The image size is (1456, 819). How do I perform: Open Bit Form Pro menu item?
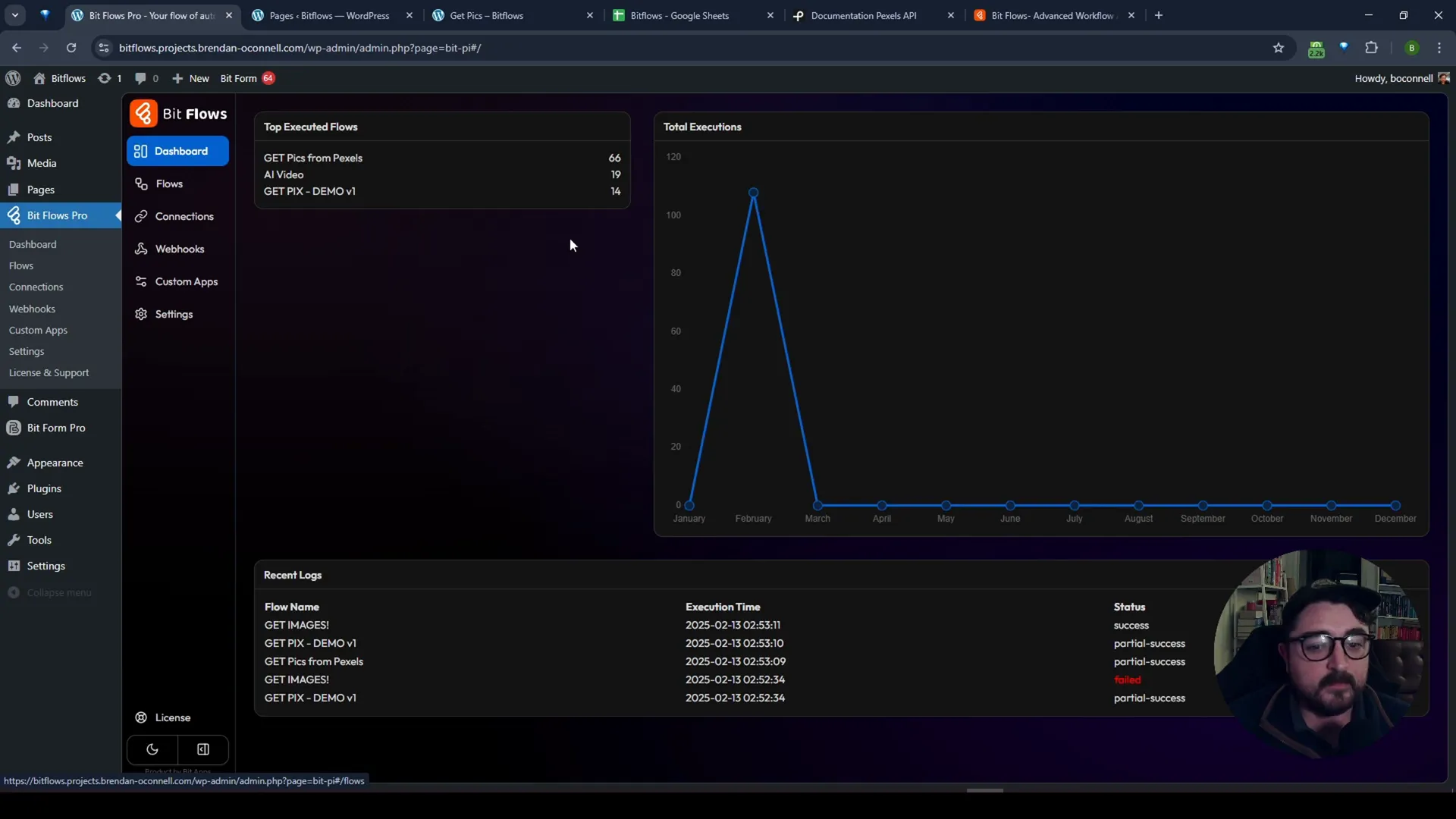point(61,428)
